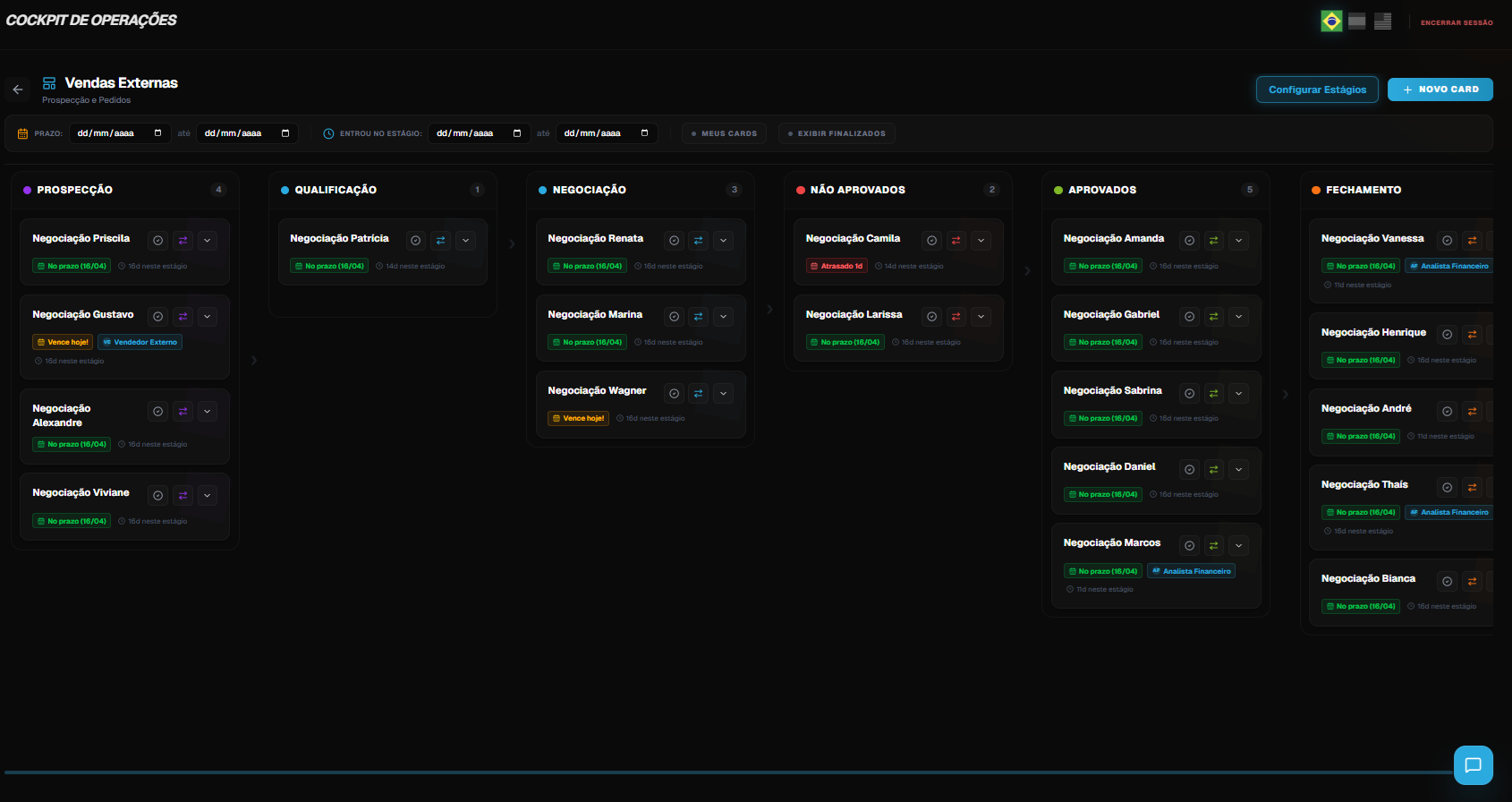1512x802 pixels.
Task: Mark Negociação Camila as completed
Action: (x=931, y=241)
